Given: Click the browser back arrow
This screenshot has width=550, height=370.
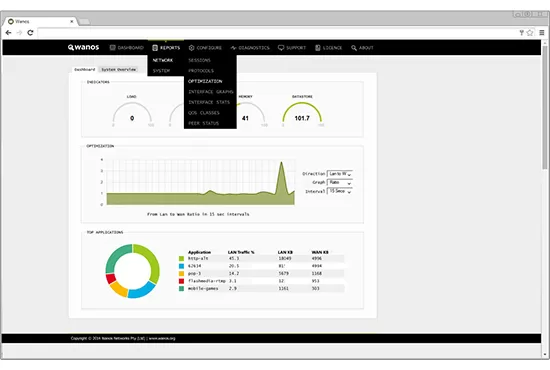Looking at the screenshot, I should coord(8,33).
